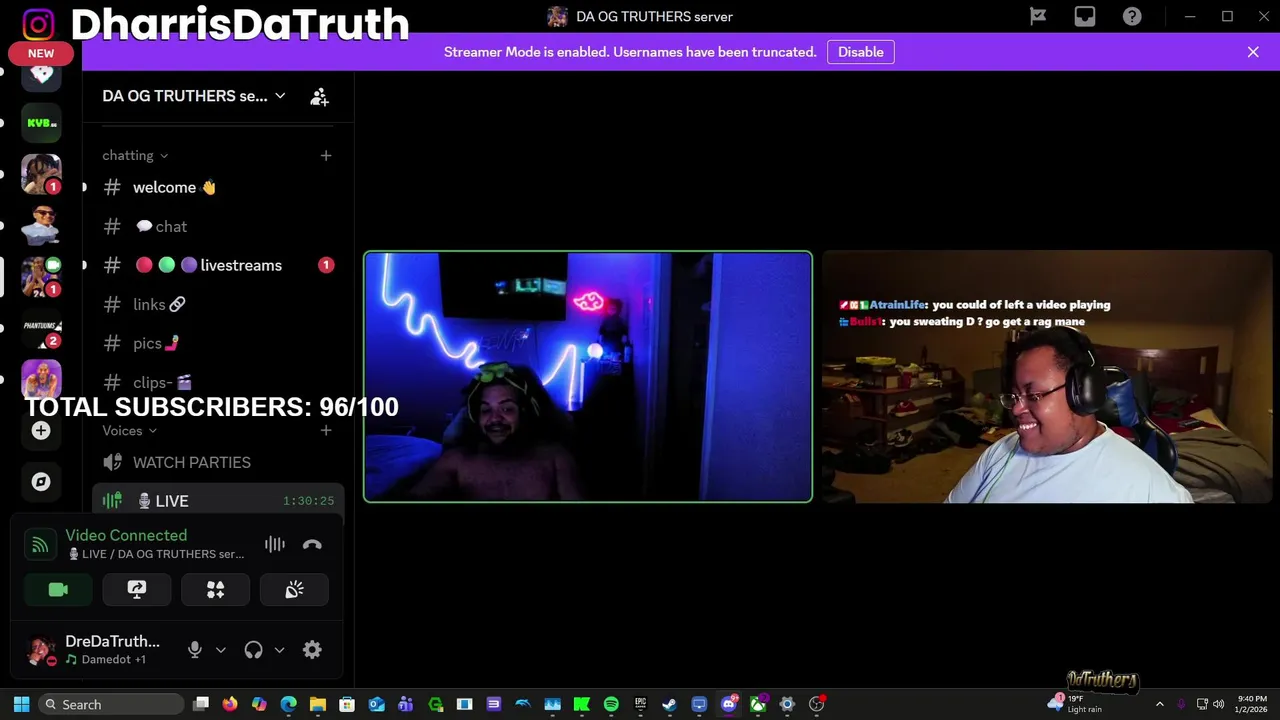Image resolution: width=1280 pixels, height=720 pixels.
Task: Open the pics channel
Action: [218, 343]
